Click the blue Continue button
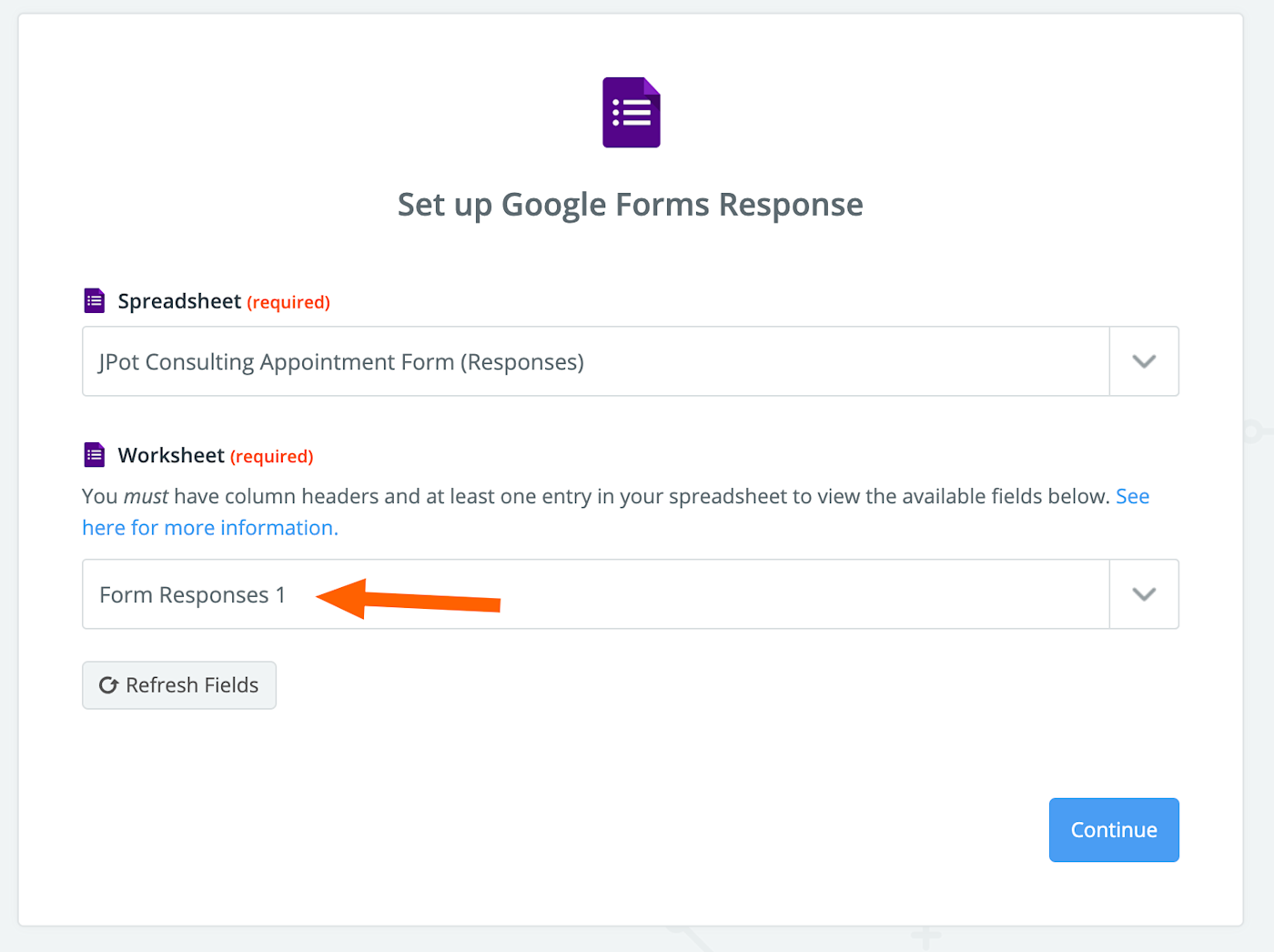This screenshot has width=1274, height=952. coord(1114,830)
